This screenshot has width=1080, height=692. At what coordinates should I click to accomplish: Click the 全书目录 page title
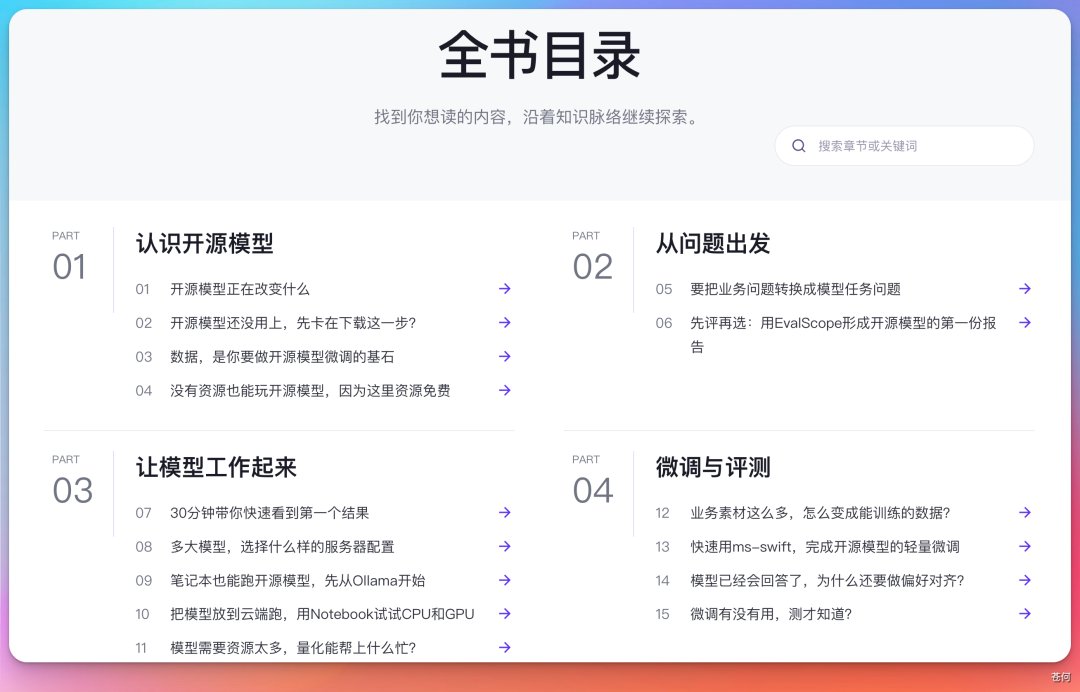tap(539, 55)
